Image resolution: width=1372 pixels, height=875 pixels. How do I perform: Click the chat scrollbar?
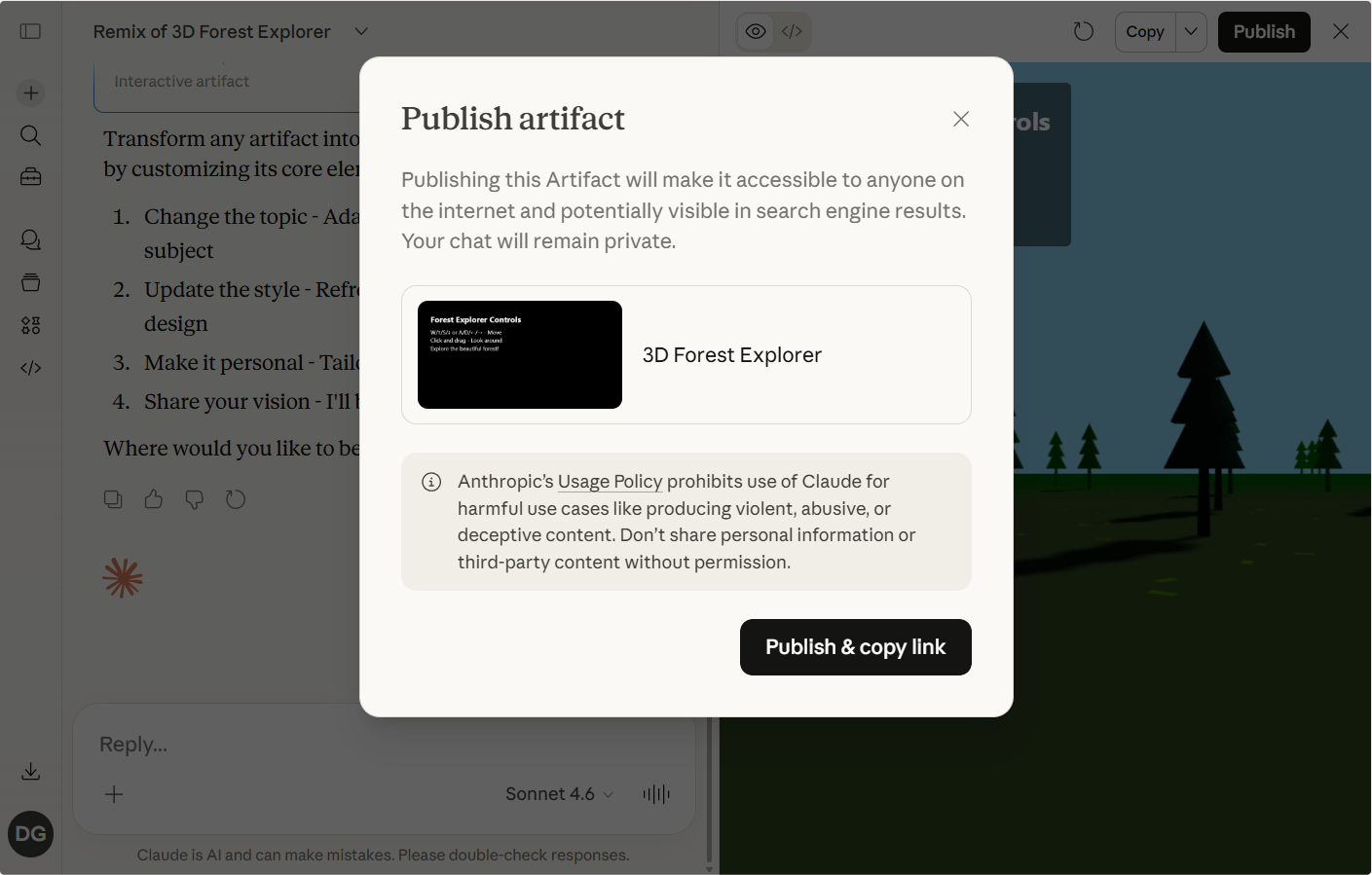pyautogui.click(x=710, y=790)
